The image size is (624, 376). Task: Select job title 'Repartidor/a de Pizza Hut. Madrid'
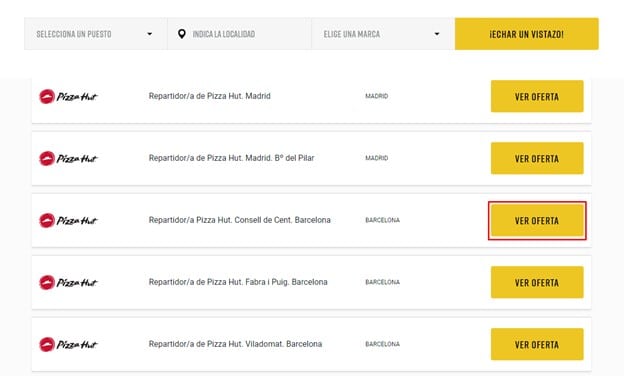209,96
